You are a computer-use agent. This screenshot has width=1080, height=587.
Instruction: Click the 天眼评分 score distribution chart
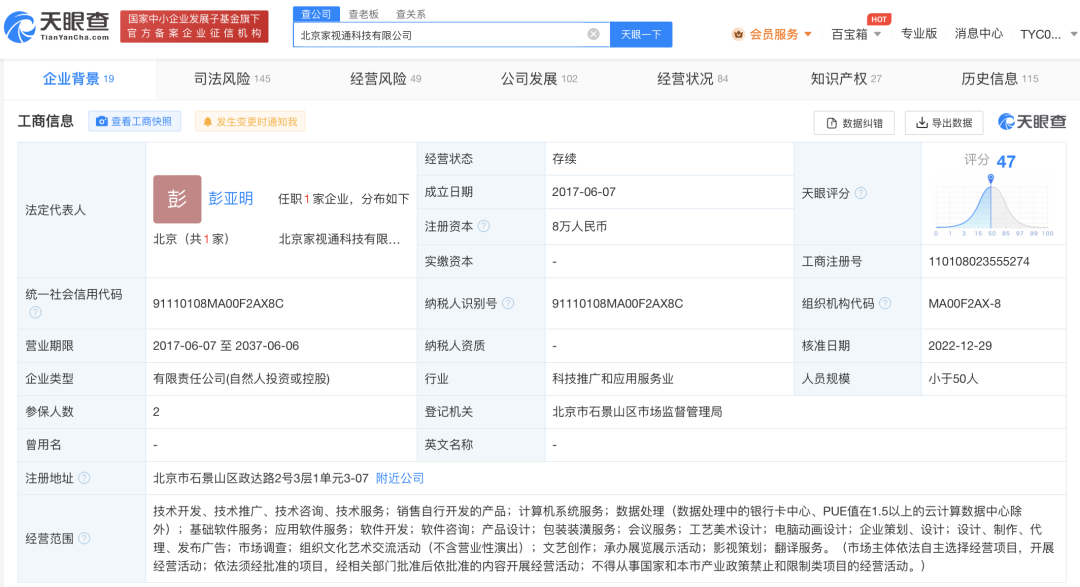[992, 205]
